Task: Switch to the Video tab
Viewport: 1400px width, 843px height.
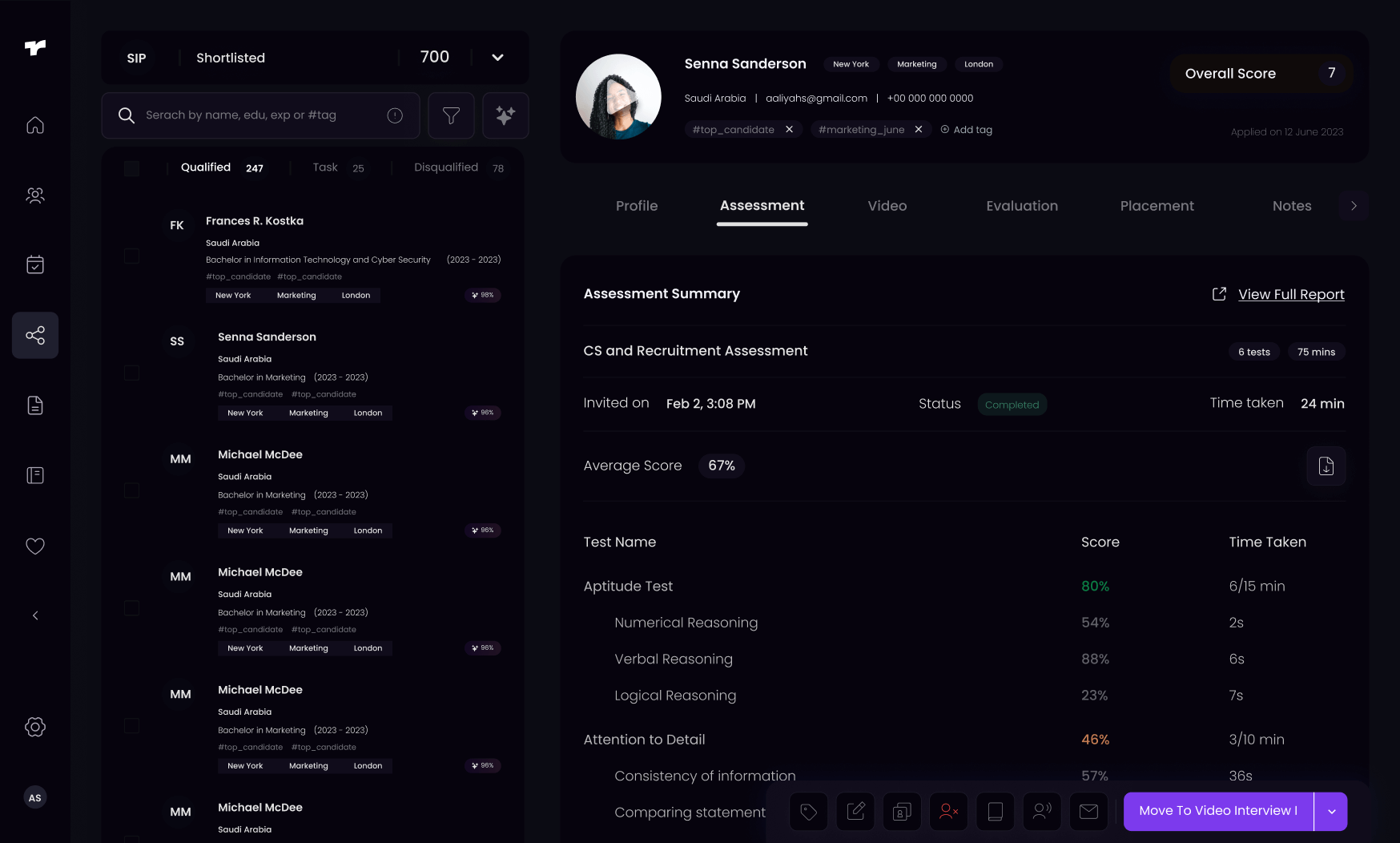Action: click(887, 206)
